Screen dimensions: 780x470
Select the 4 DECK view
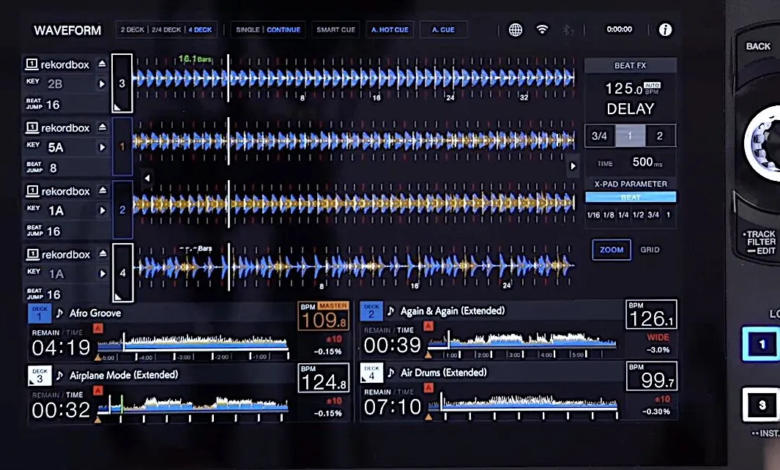coord(200,30)
